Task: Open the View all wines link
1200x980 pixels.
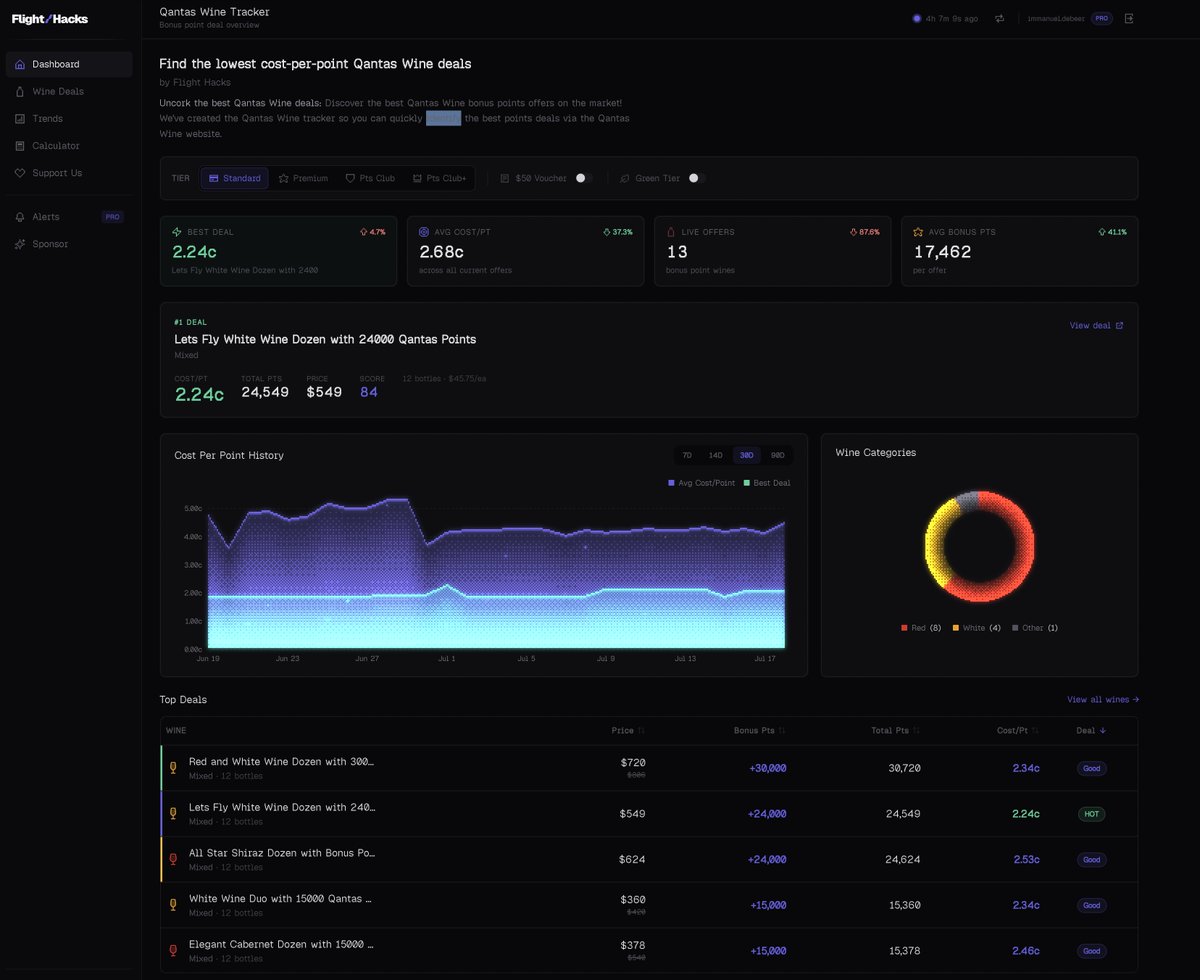Action: tap(1103, 700)
